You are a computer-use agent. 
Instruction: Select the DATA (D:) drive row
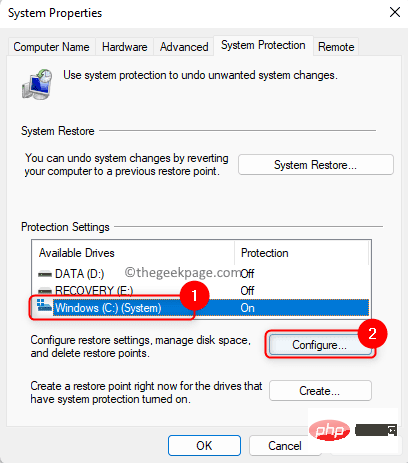pos(201,274)
